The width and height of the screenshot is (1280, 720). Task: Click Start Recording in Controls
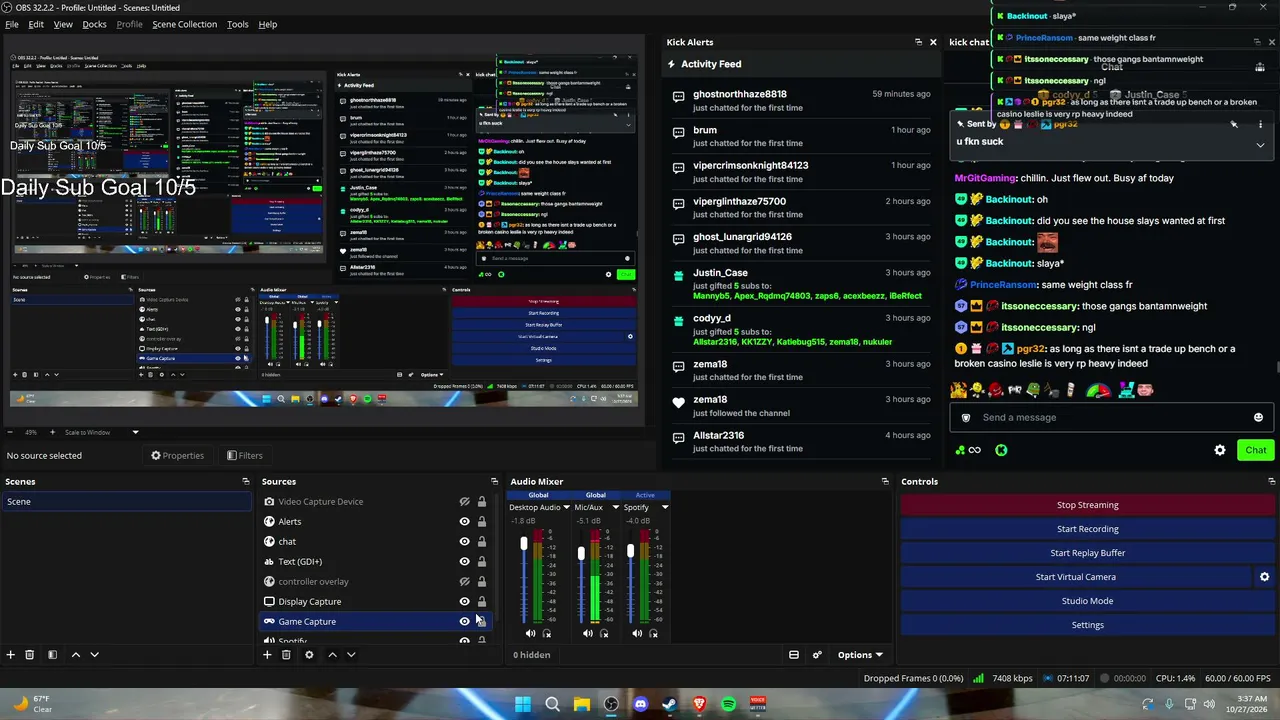coord(1087,529)
